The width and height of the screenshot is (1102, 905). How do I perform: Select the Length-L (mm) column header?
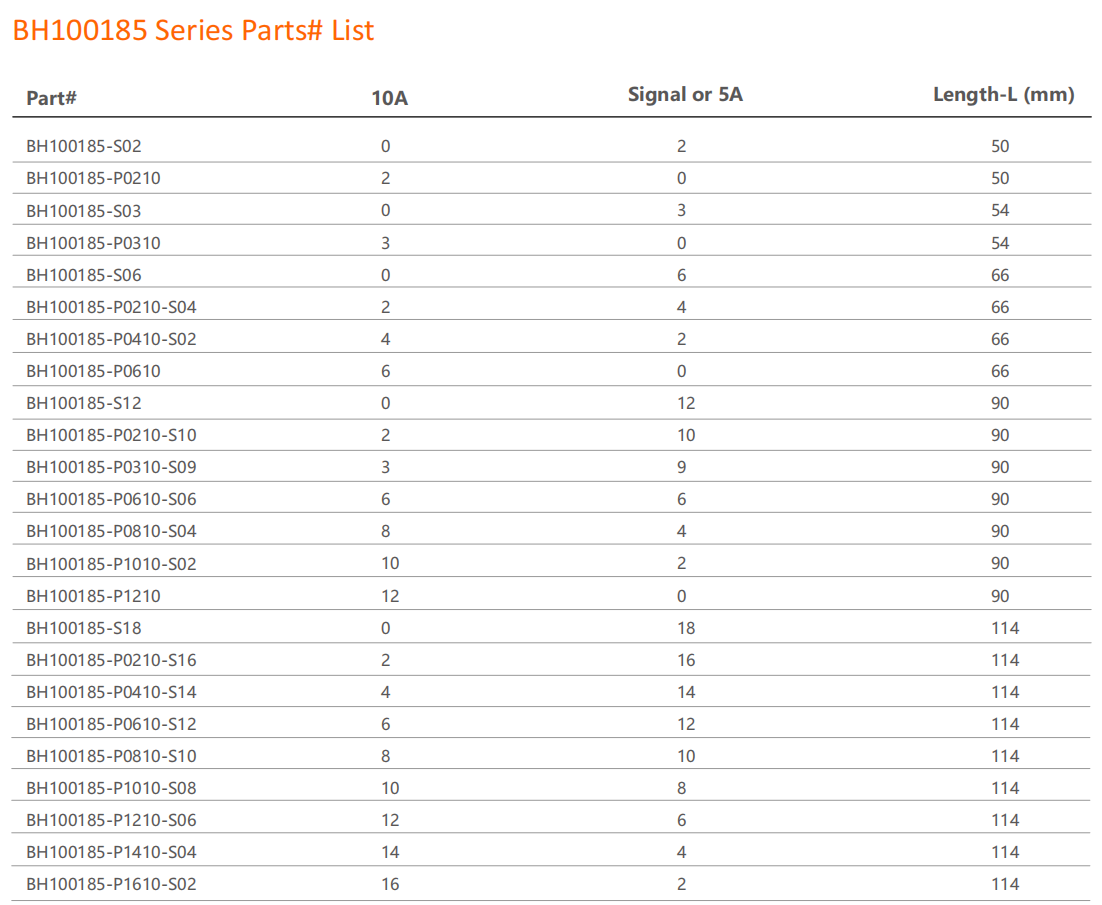click(1001, 94)
